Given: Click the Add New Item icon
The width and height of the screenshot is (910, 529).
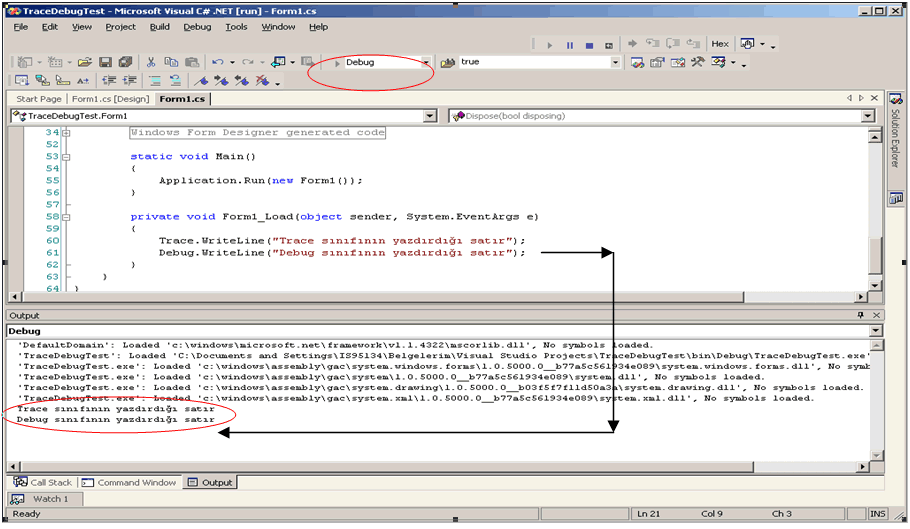Looking at the screenshot, I should click(55, 62).
